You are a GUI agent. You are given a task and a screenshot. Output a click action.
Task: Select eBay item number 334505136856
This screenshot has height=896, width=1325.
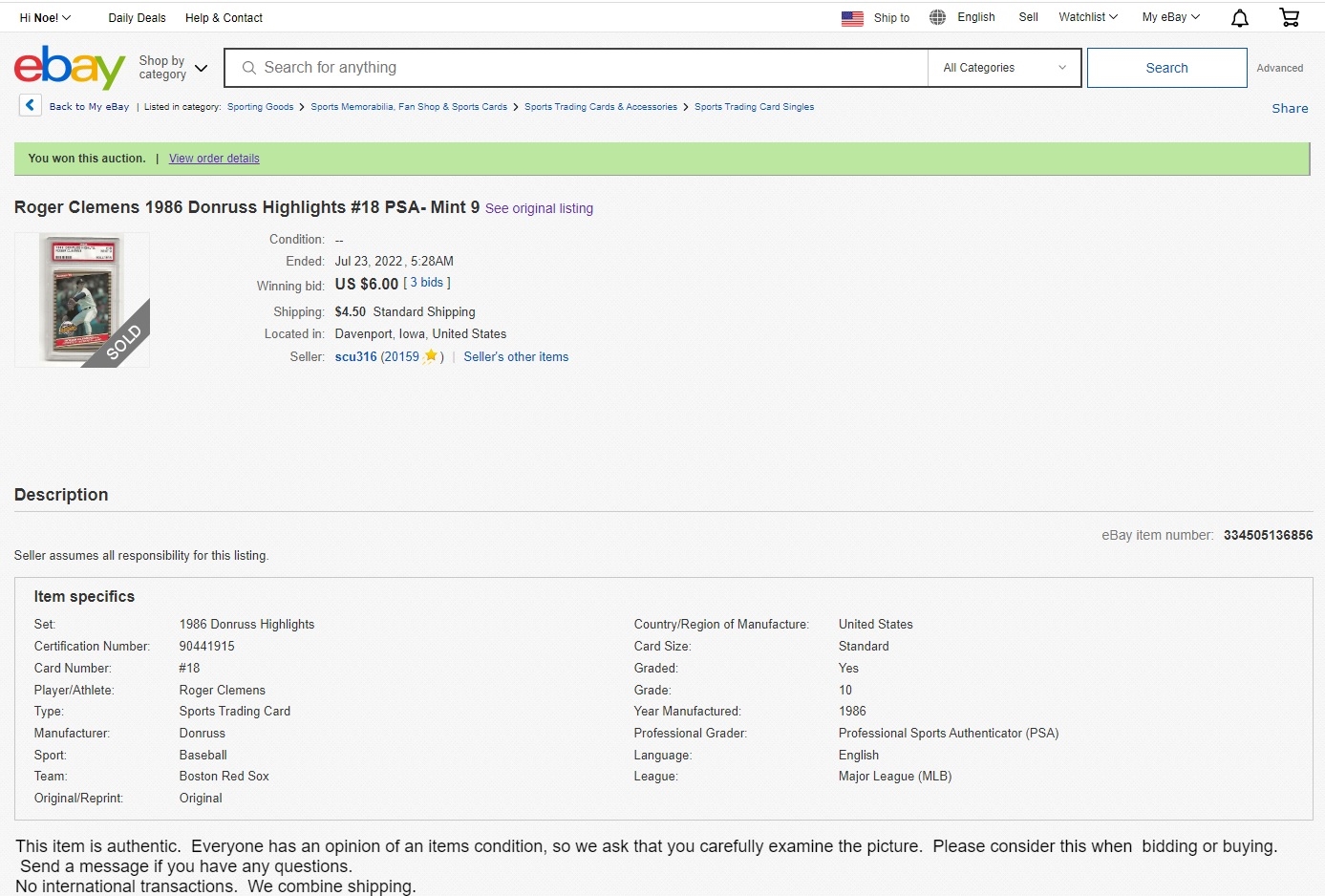tap(1268, 535)
